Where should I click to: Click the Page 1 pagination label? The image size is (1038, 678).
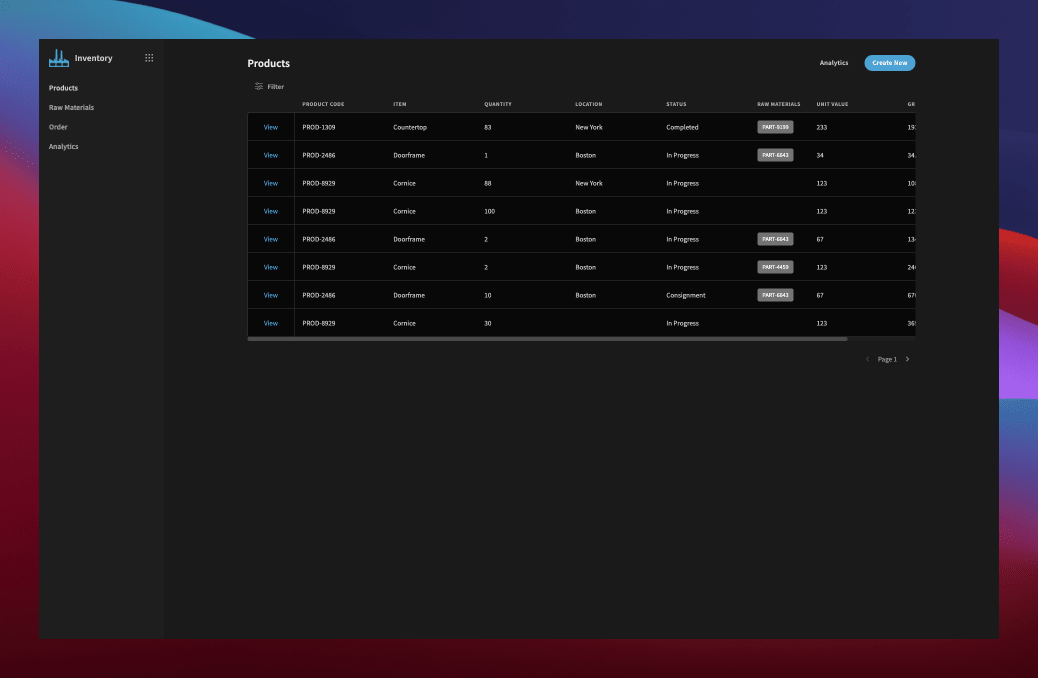pos(887,358)
